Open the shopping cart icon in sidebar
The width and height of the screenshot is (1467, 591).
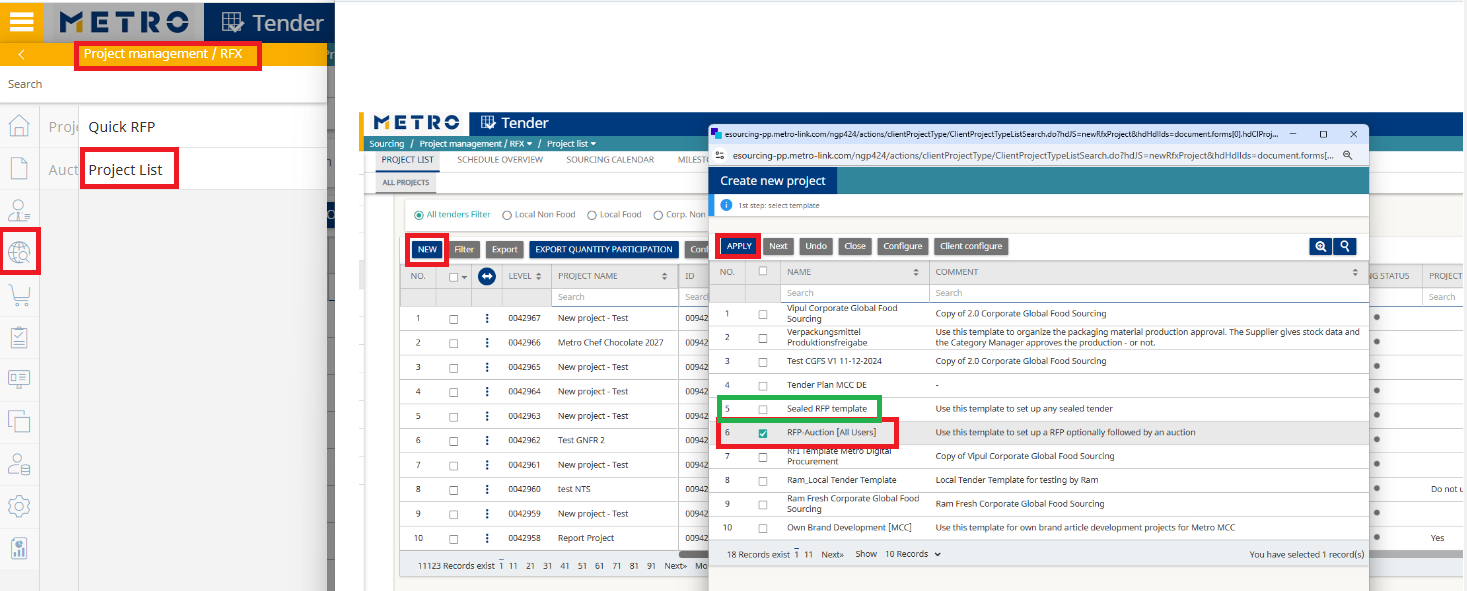19,294
